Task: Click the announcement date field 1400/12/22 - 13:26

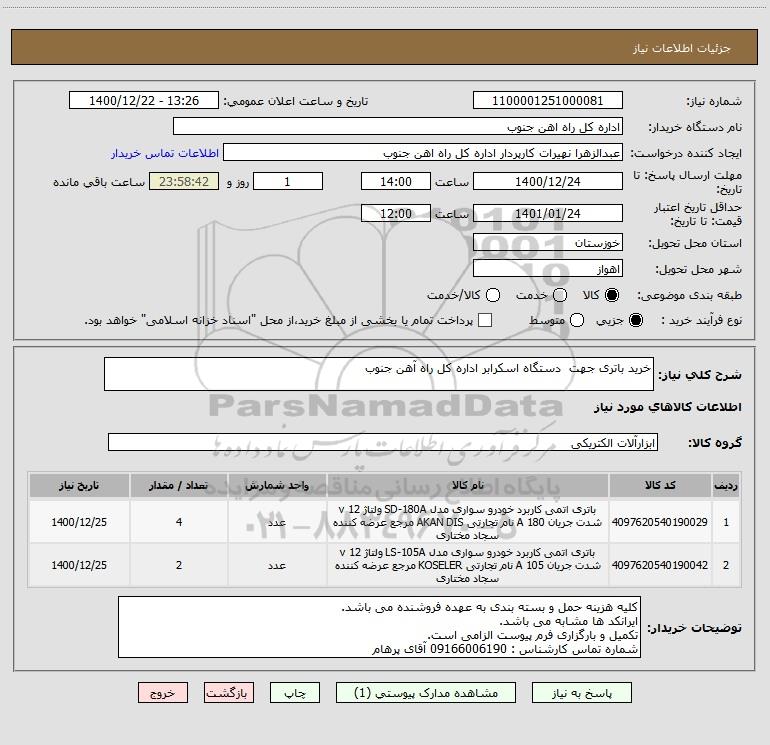Action: click(x=144, y=101)
